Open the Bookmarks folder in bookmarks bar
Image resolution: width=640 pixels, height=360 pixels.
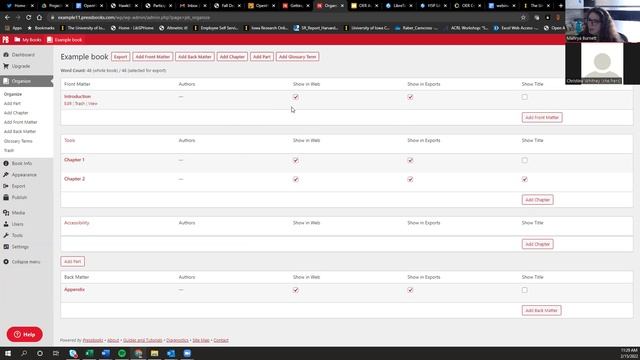click(41, 28)
